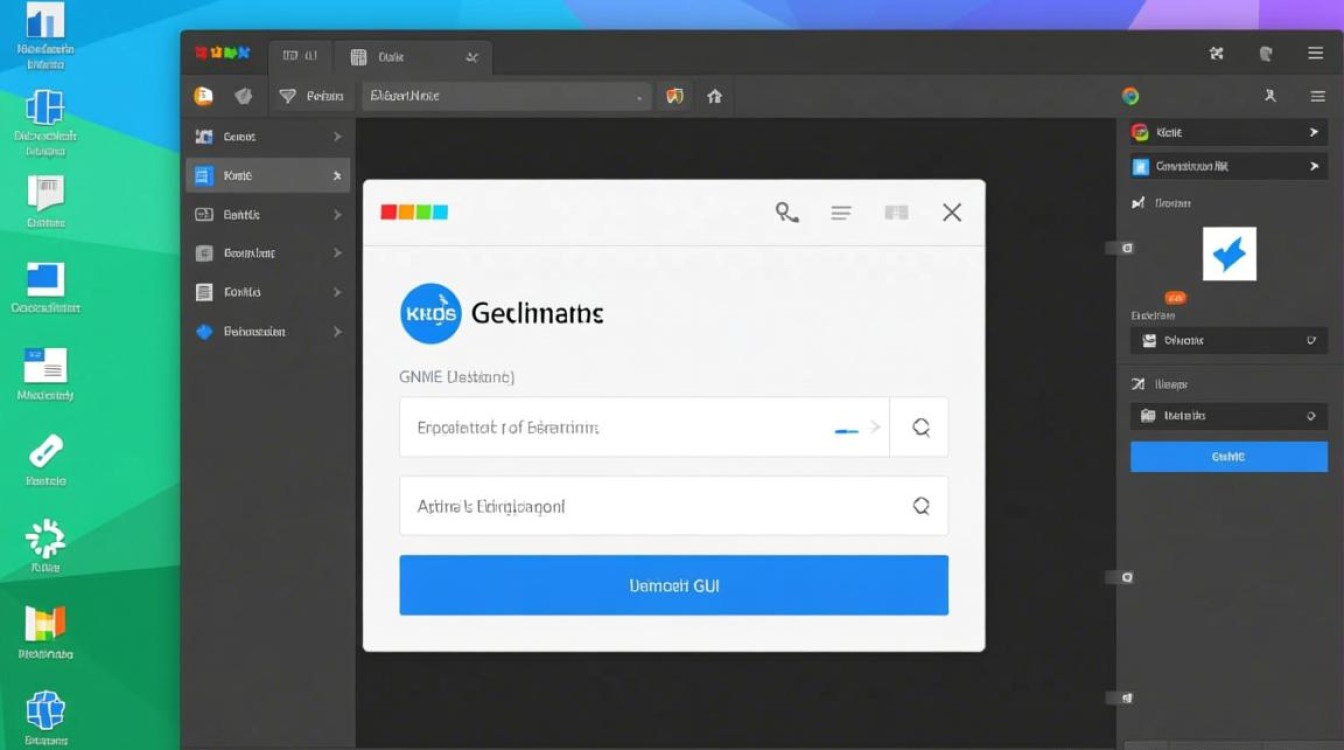Click the round blue logo in the dialog
The image size is (1344, 750).
[x=430, y=314]
